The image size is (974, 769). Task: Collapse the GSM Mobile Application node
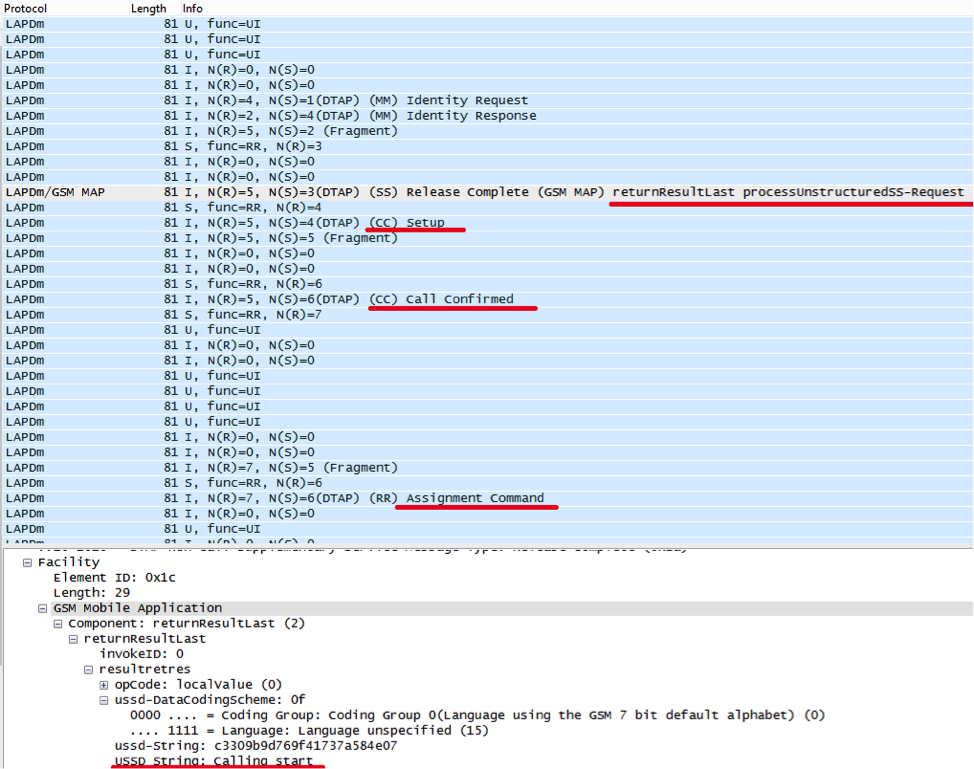[43, 608]
